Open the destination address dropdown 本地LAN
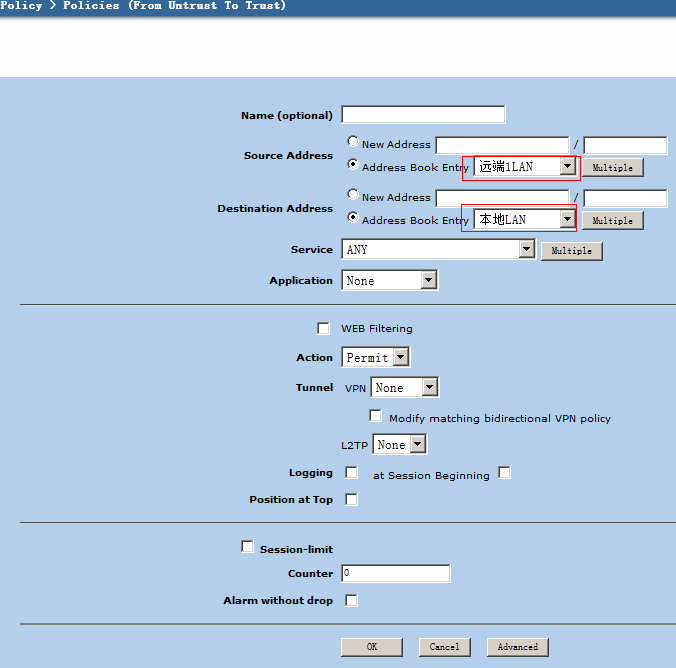 [x=567, y=219]
